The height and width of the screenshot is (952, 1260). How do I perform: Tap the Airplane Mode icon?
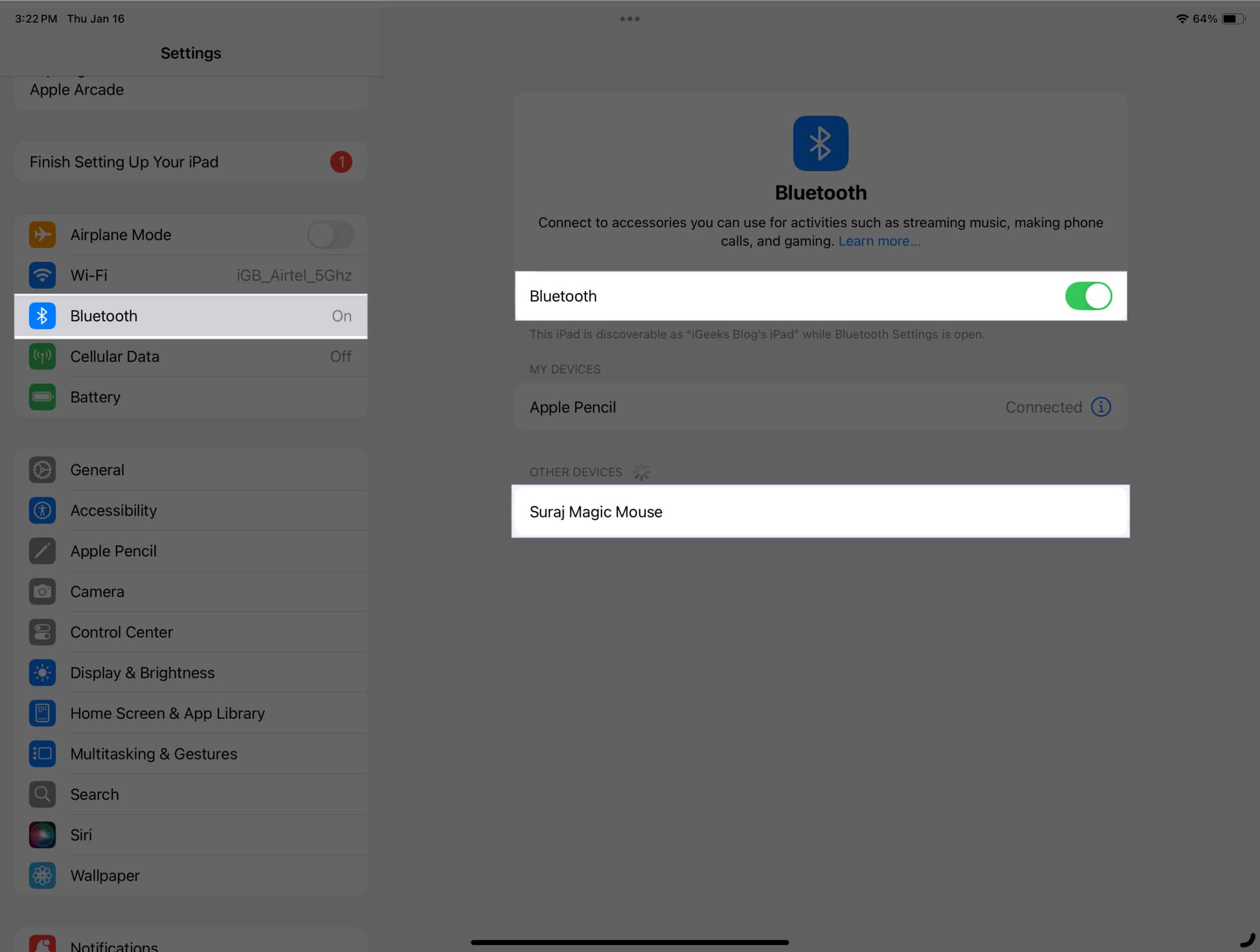(x=42, y=234)
